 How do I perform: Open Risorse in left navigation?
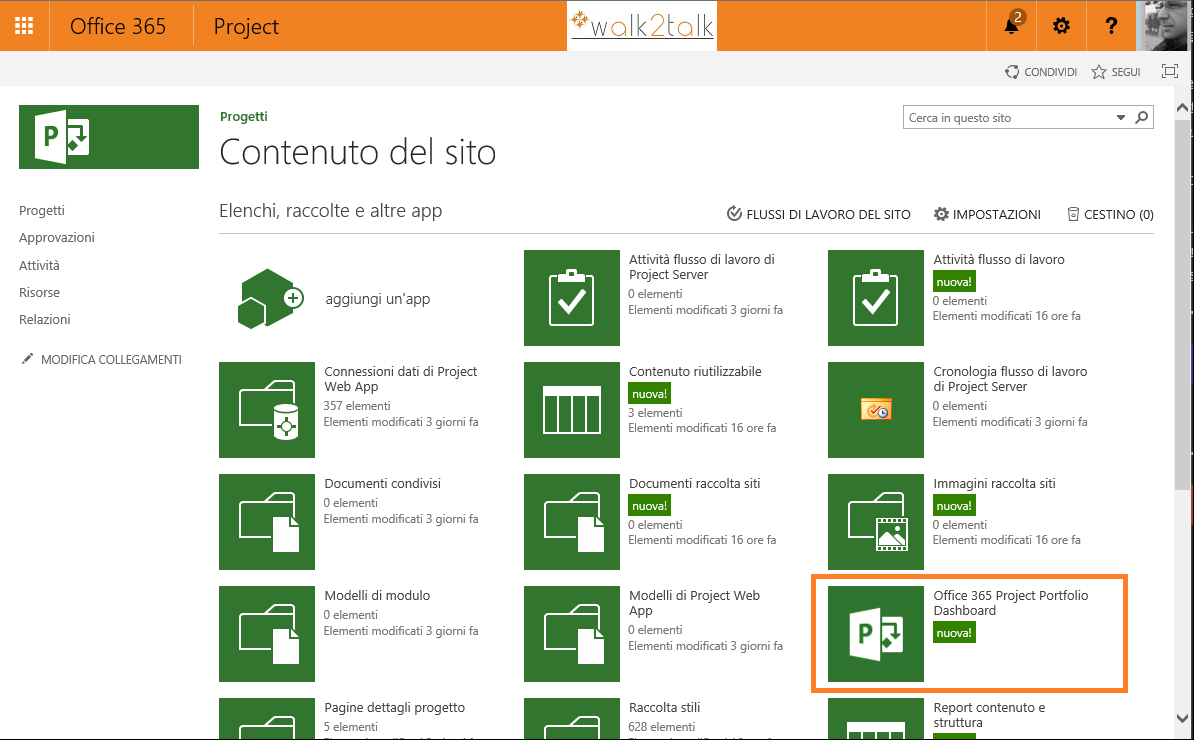coord(40,292)
